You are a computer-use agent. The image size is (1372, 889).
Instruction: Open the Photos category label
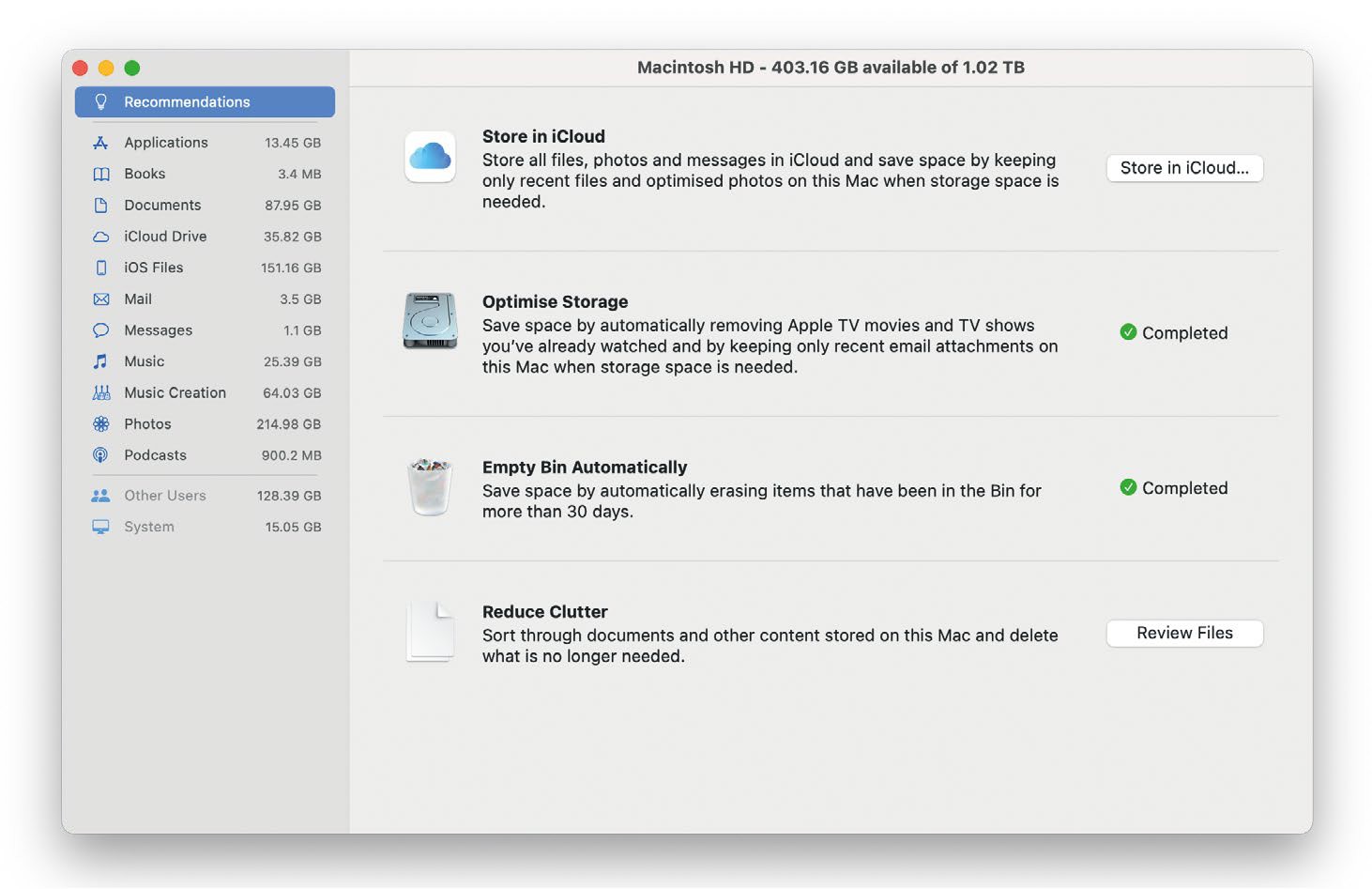(147, 424)
